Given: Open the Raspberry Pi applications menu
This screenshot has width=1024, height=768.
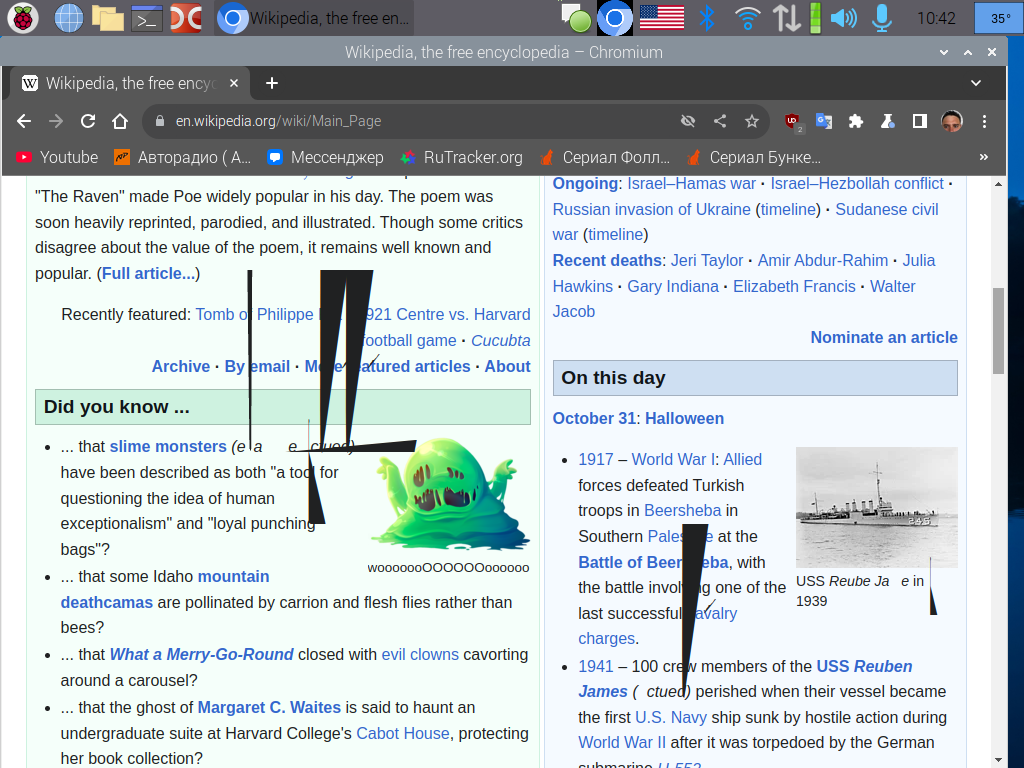Looking at the screenshot, I should point(23,18).
